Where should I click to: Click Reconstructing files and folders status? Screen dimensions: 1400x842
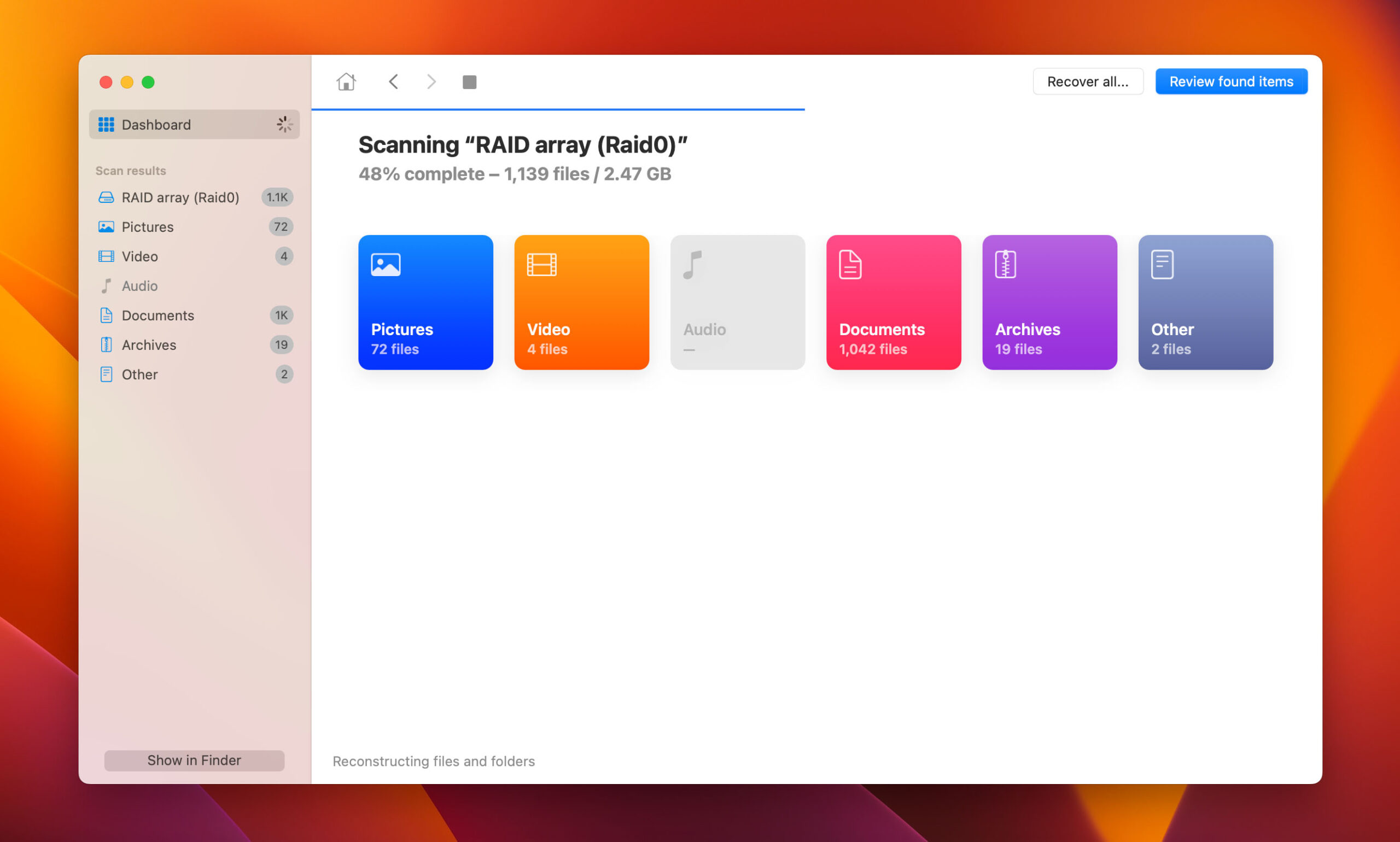434,761
